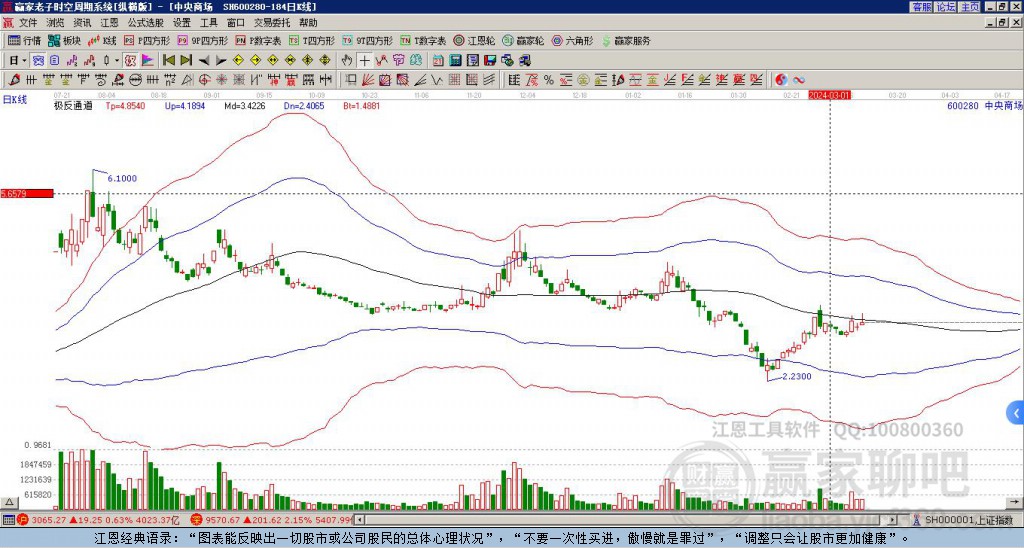Select the percent % tool
Screen dimensions: 1024x548
click(x=549, y=80)
